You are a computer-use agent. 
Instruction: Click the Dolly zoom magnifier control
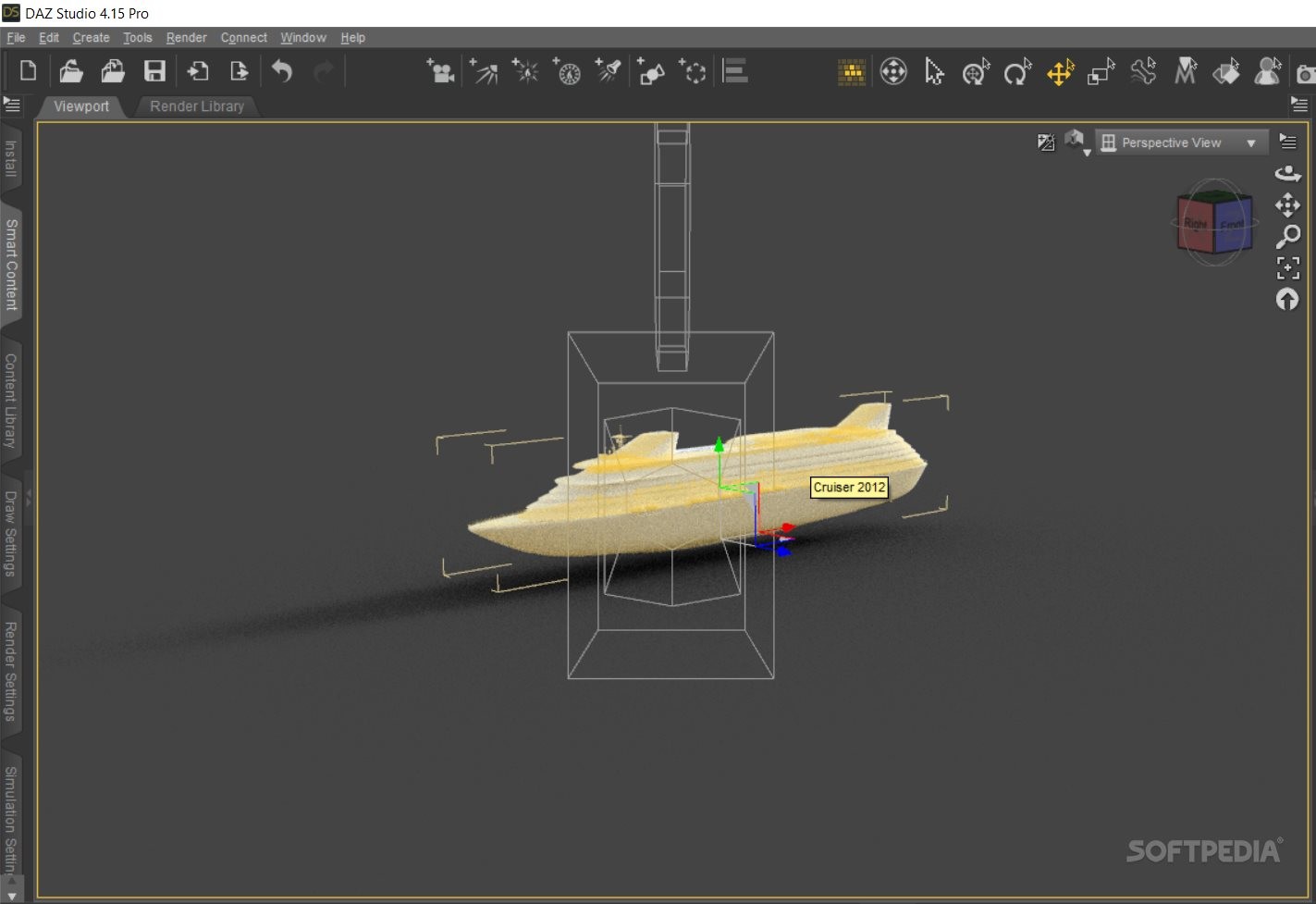(x=1287, y=237)
